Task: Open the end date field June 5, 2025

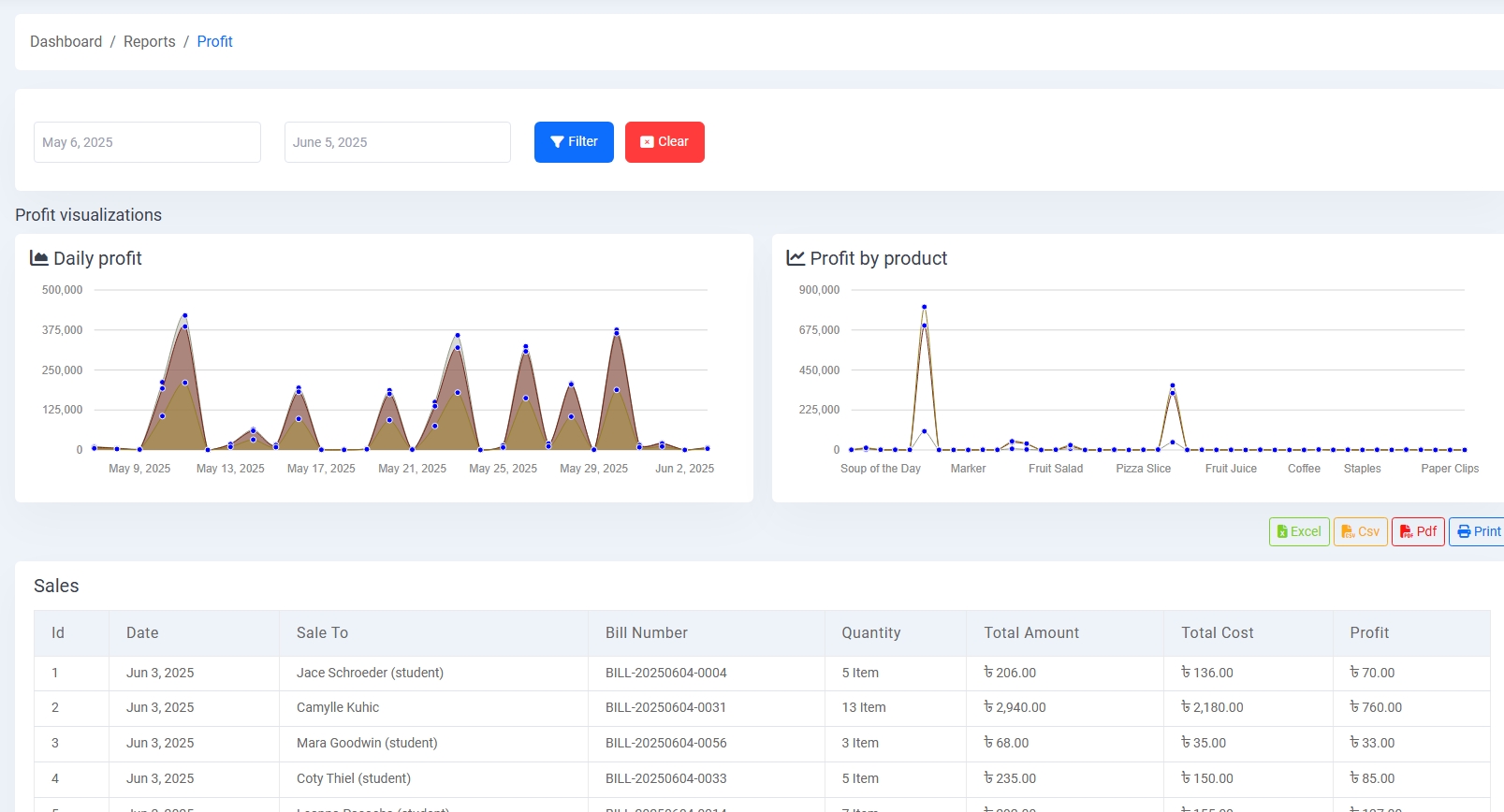Action: click(397, 142)
